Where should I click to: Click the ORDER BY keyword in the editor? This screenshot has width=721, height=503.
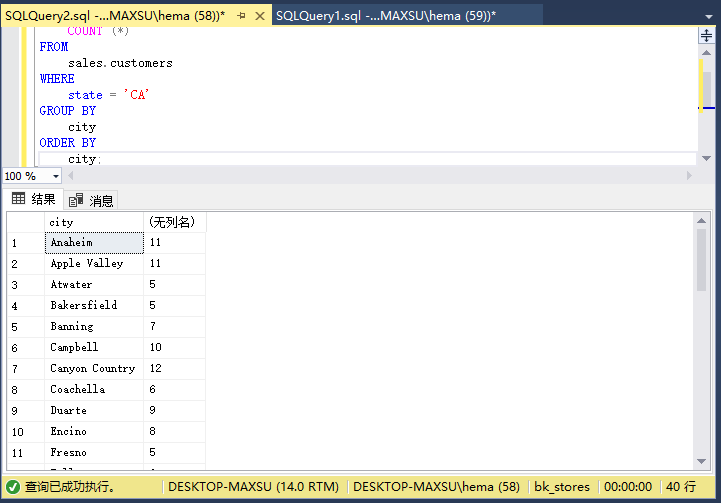tap(68, 143)
